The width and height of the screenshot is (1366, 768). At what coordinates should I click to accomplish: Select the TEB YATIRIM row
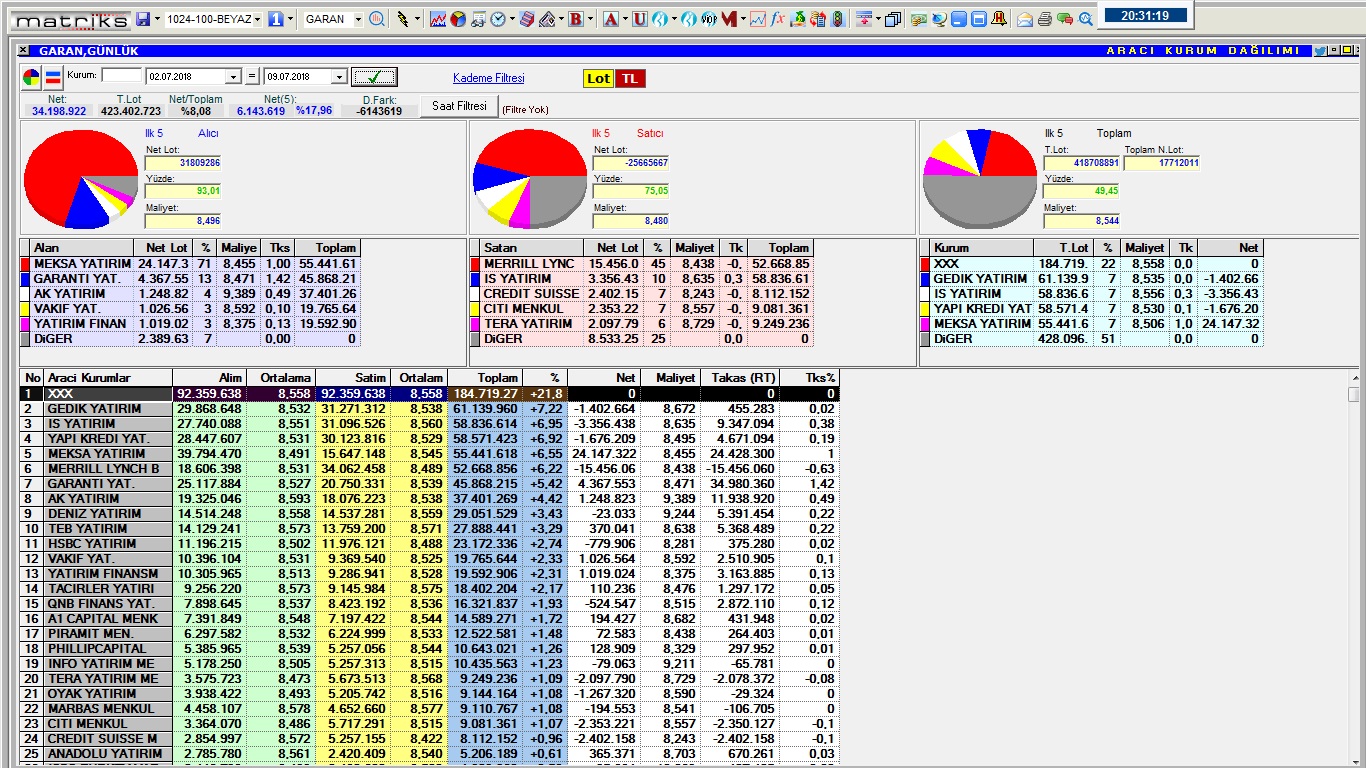tap(430, 529)
